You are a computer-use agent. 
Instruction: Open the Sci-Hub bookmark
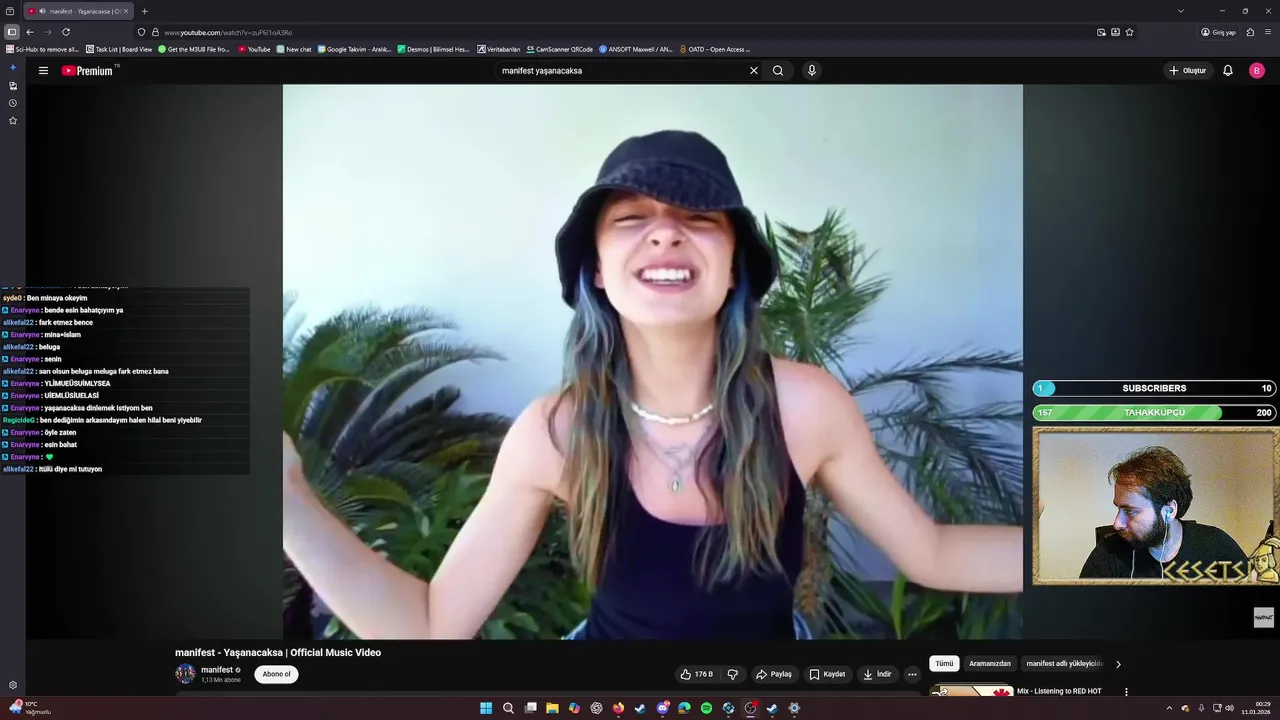(x=42, y=49)
